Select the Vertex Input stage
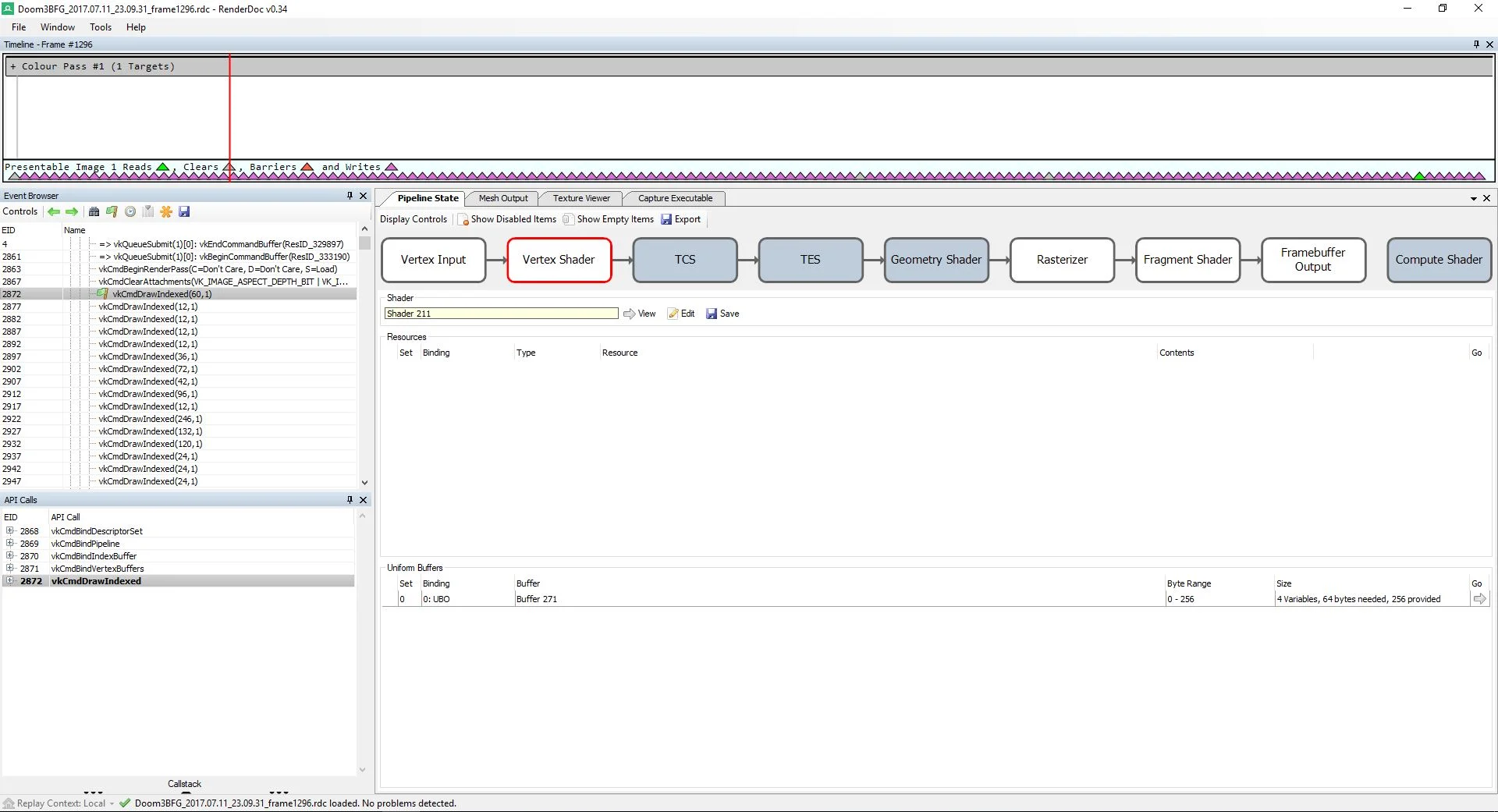 (433, 260)
